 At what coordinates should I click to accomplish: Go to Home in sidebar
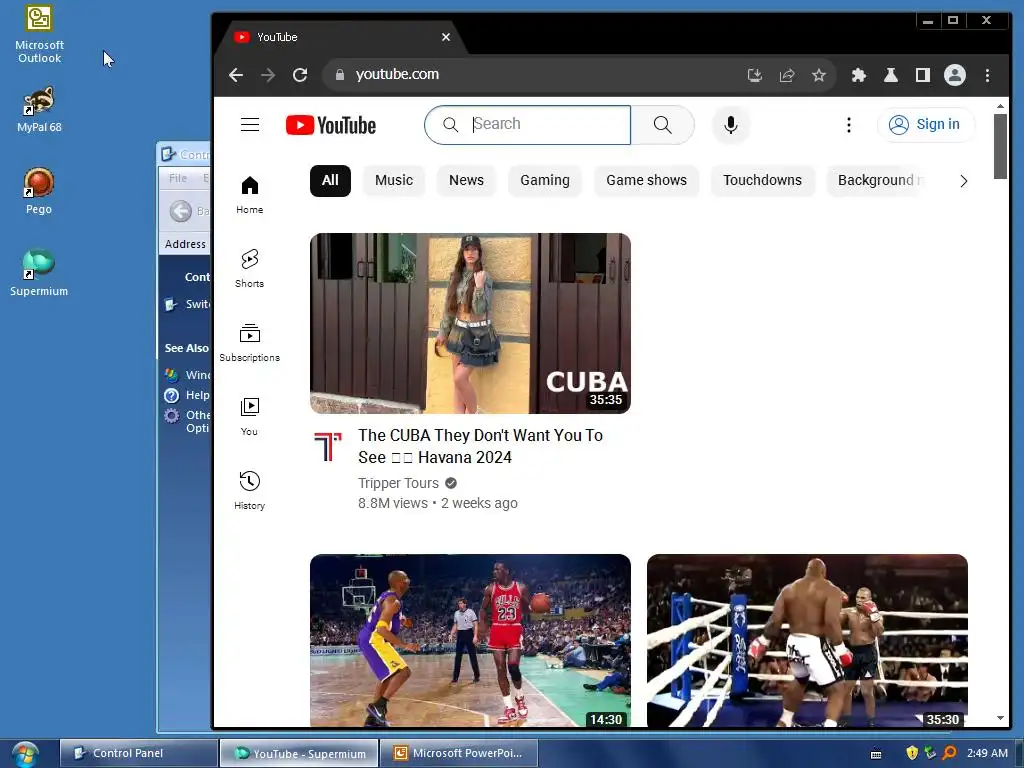249,195
